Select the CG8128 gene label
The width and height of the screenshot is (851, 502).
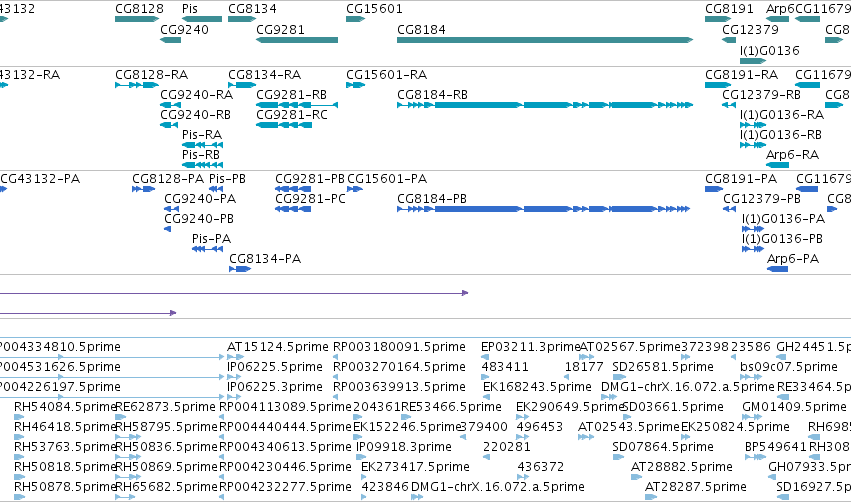coord(139,9)
